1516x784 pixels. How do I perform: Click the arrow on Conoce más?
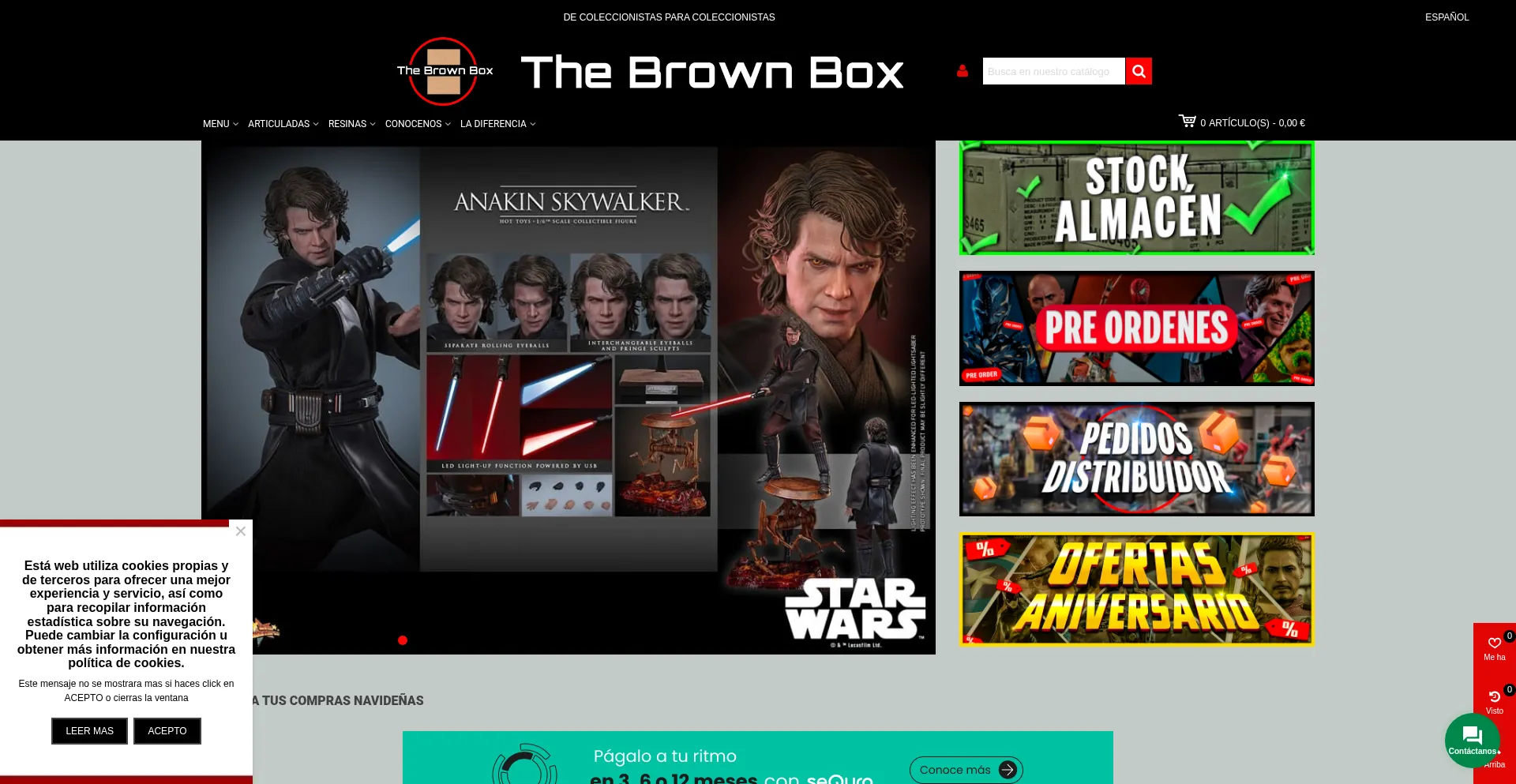(1007, 770)
